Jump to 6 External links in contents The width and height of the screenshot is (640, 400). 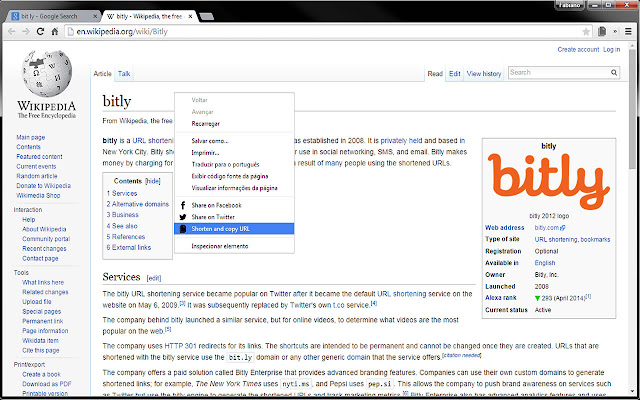pyautogui.click(x=129, y=247)
